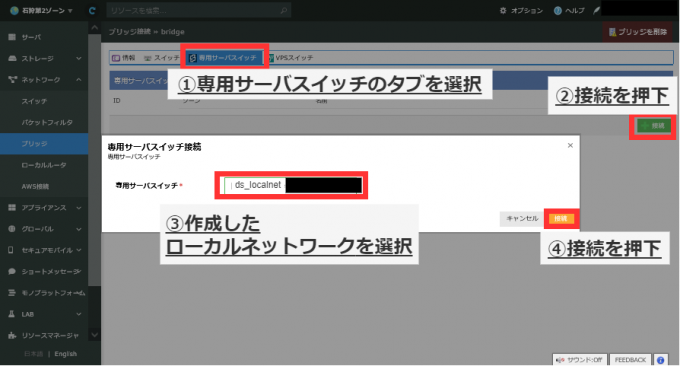Screen dimensions: 680x366
Task: Expand the グローバル sidebar section
Action: pyautogui.click(x=44, y=229)
